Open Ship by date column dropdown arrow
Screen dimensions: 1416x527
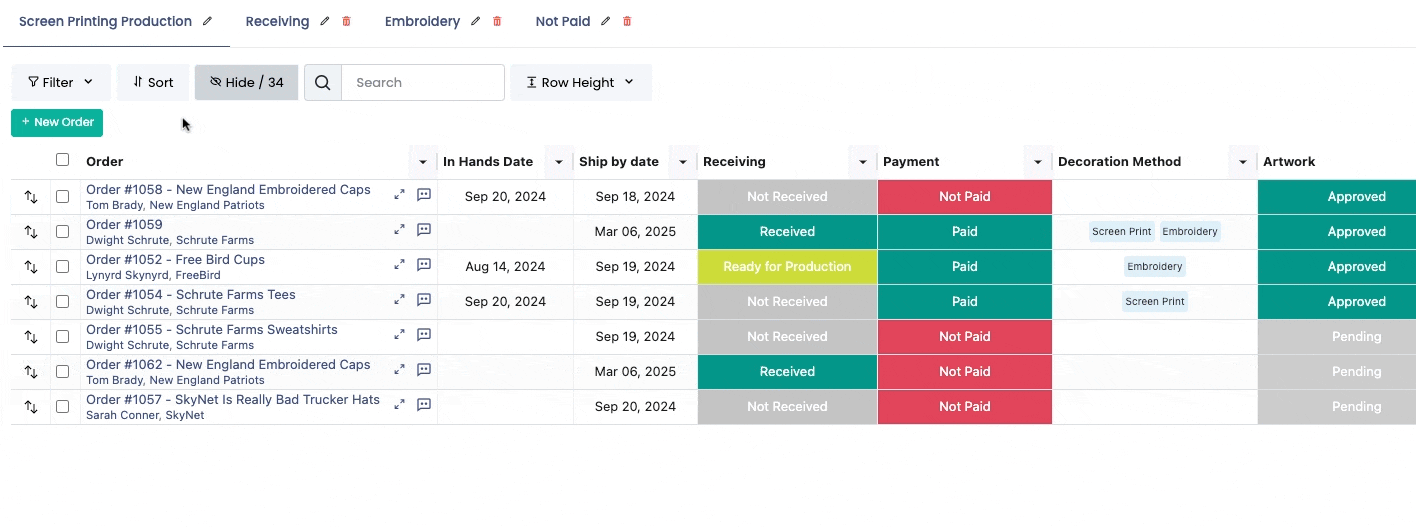pyautogui.click(x=683, y=162)
